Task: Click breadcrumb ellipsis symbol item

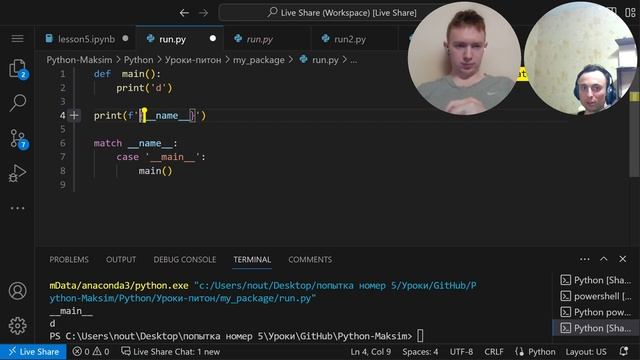Action: click(353, 60)
